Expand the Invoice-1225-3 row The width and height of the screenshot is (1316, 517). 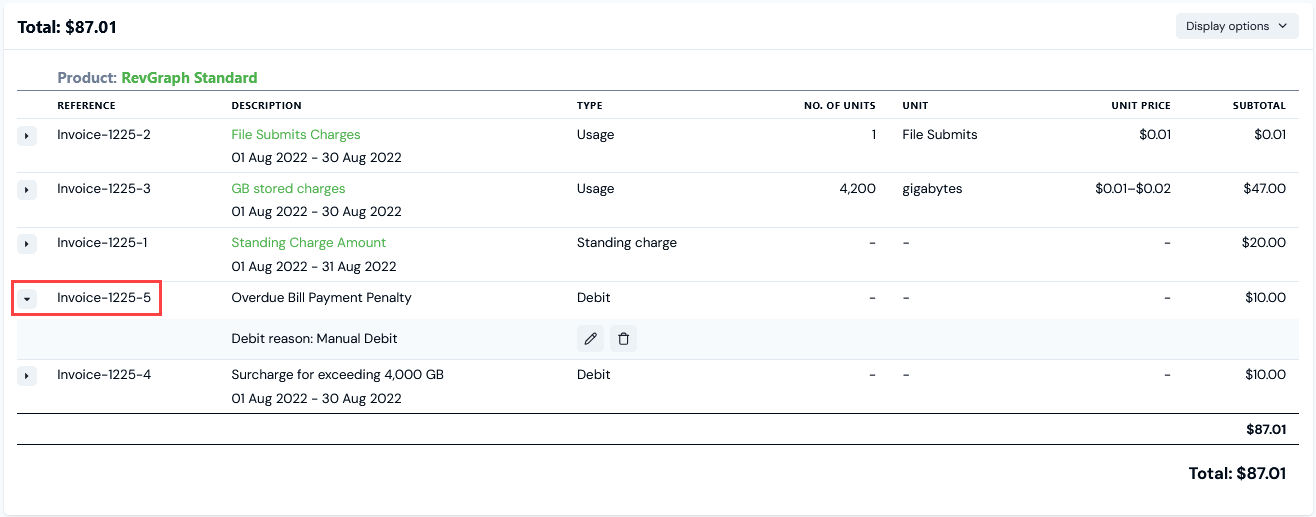tap(27, 189)
